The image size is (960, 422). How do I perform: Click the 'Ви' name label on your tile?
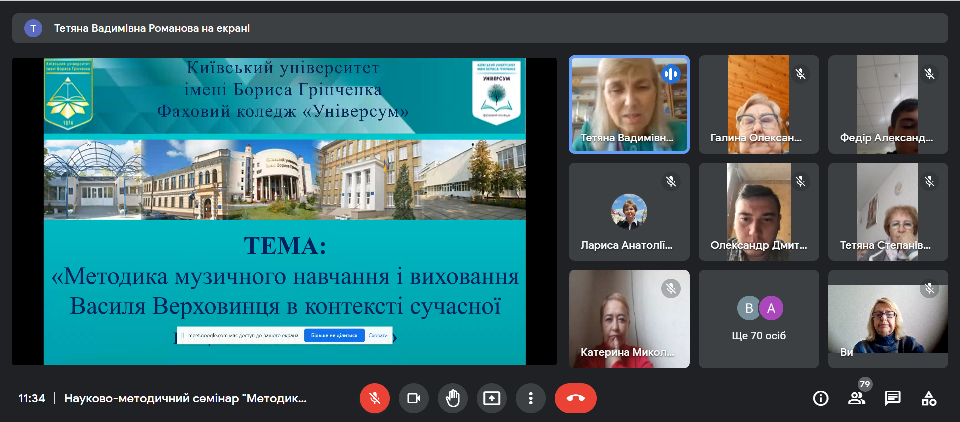(846, 352)
